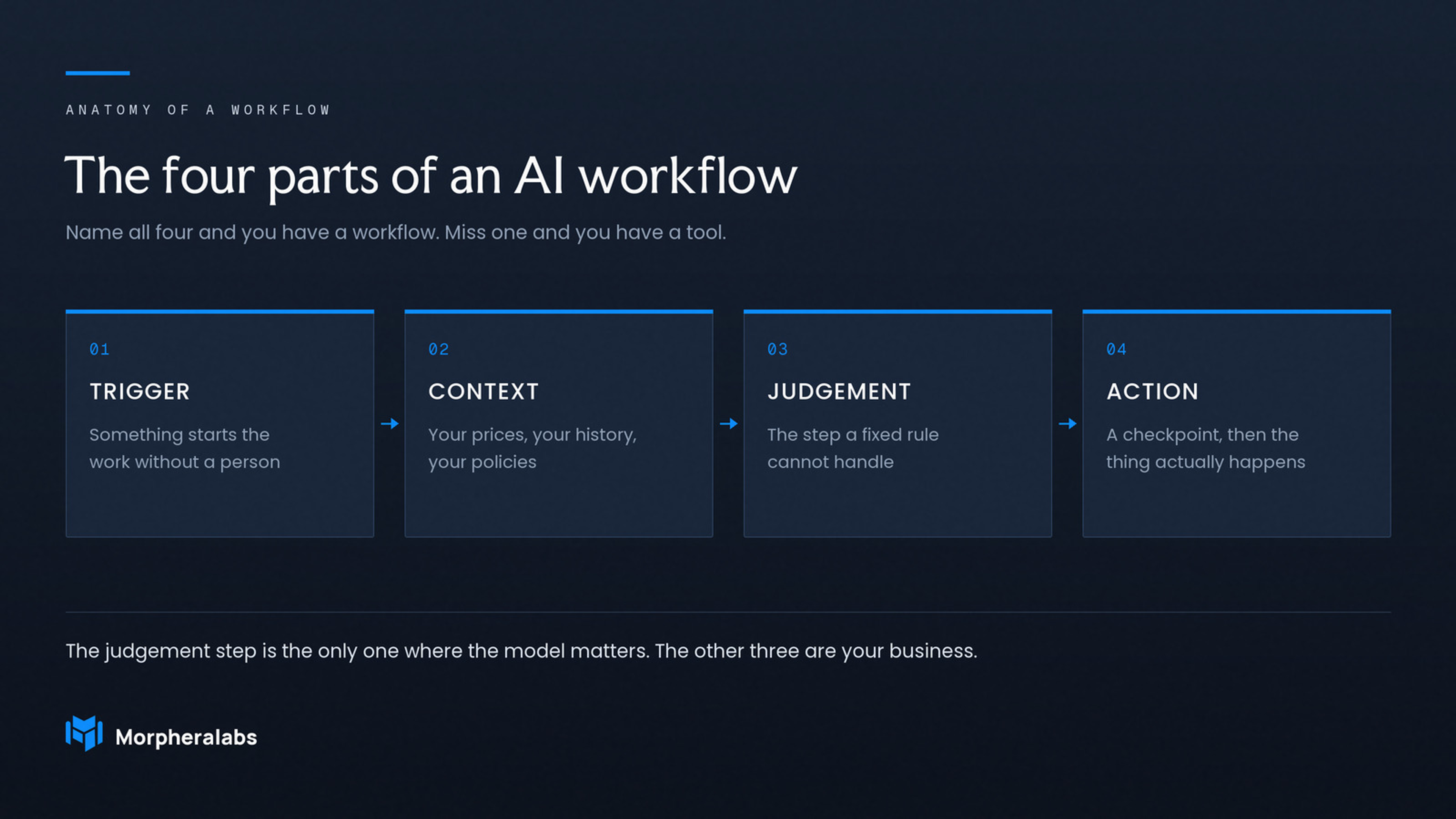Click the 'ANATOMY OF A WORKFLOW' eyebrow label
Screen dimensions: 1456x819
click(x=198, y=110)
